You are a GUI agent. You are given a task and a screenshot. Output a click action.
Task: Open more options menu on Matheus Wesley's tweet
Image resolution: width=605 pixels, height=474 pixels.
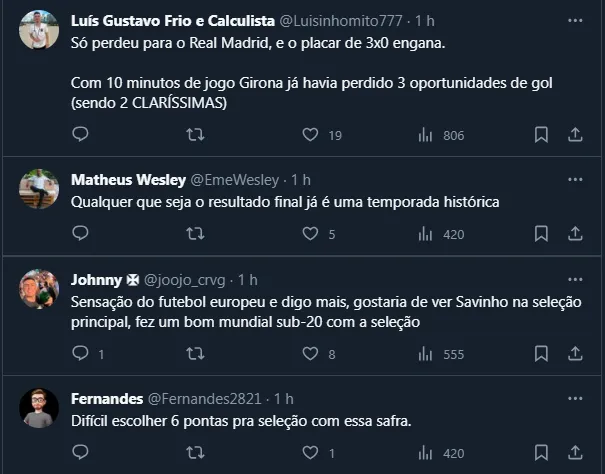tap(575, 180)
